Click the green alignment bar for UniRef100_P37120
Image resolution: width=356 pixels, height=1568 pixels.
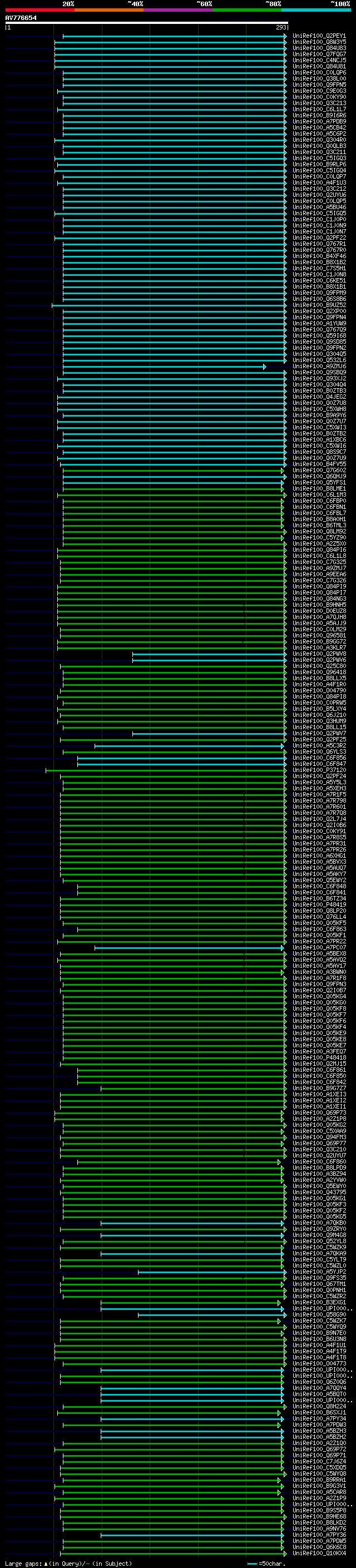166,770
